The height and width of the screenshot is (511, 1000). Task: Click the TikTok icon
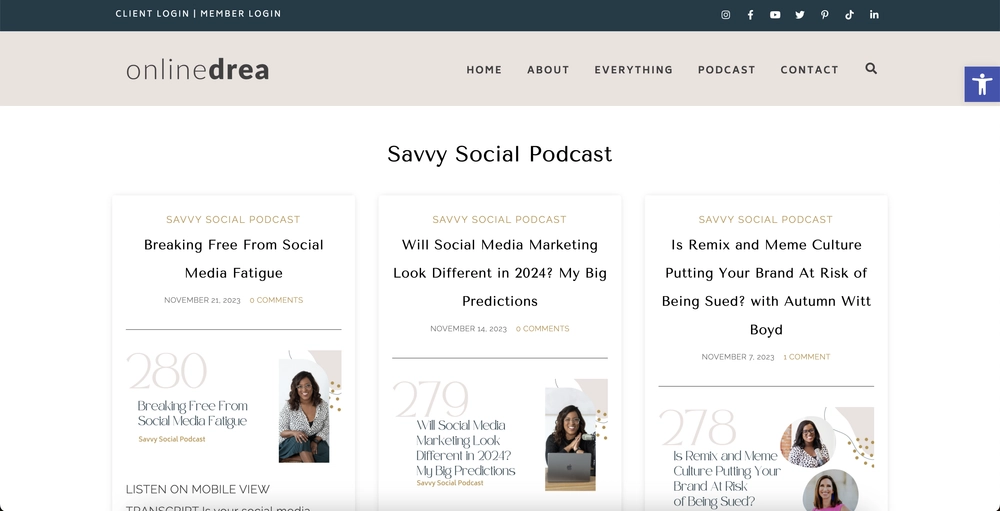click(x=849, y=15)
